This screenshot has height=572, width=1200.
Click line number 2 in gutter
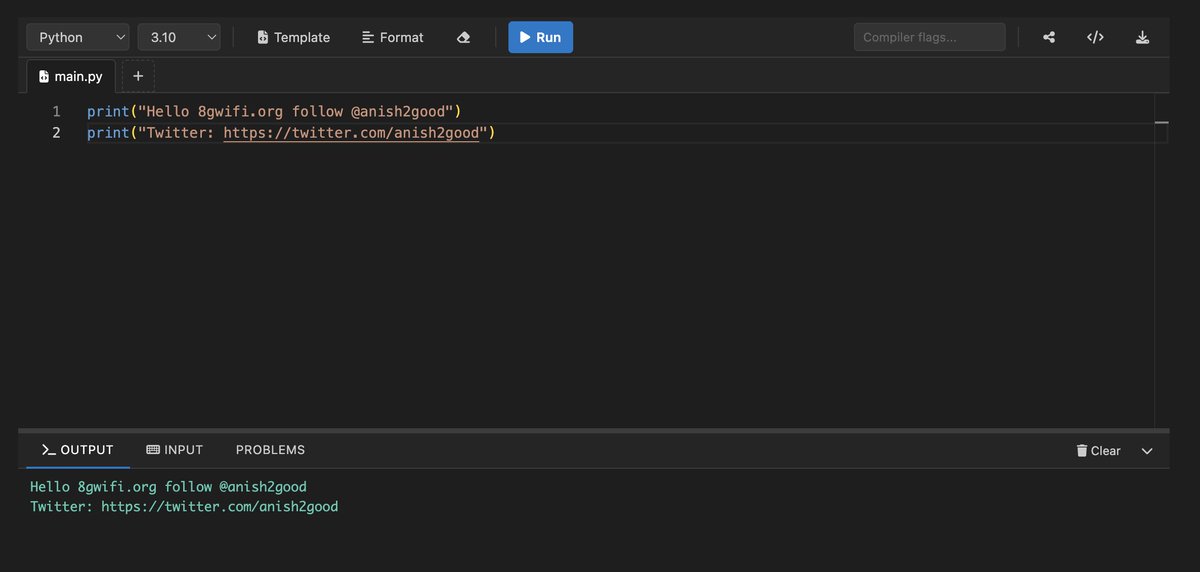pyautogui.click(x=57, y=132)
